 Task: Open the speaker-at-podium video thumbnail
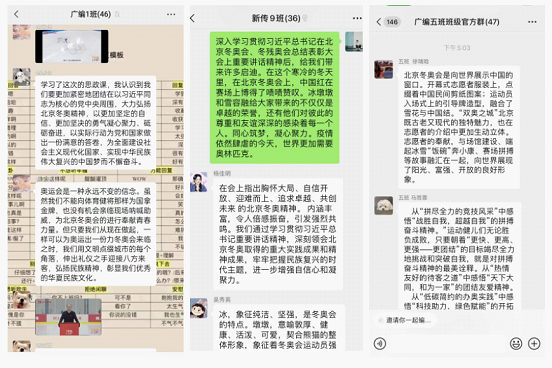click(68, 317)
